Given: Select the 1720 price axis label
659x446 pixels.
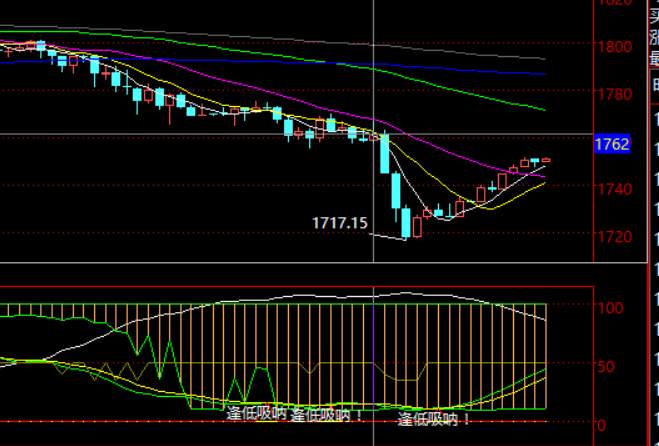Looking at the screenshot, I should pos(615,236).
